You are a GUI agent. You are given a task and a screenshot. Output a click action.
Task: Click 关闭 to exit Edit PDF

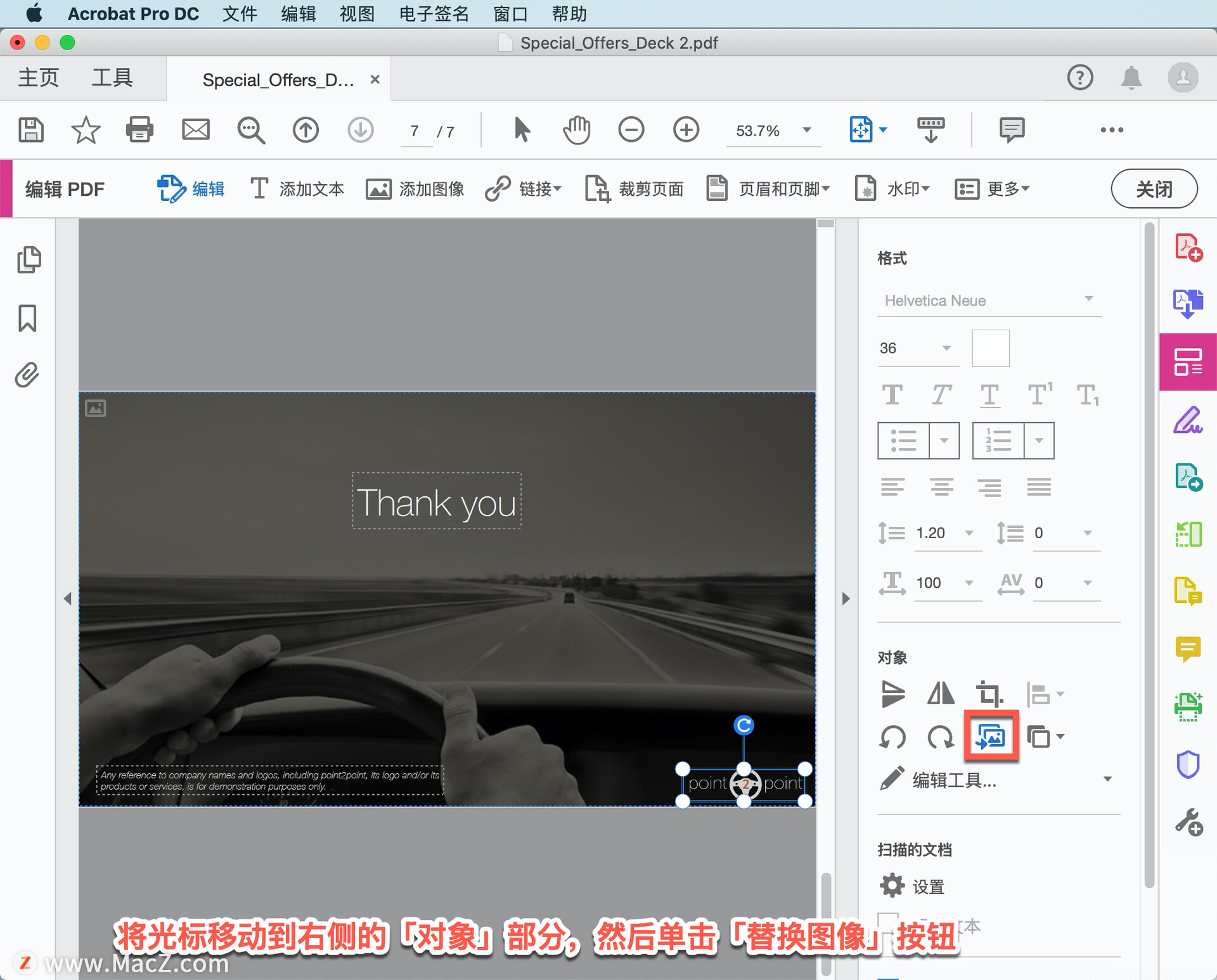pyautogui.click(x=1154, y=188)
